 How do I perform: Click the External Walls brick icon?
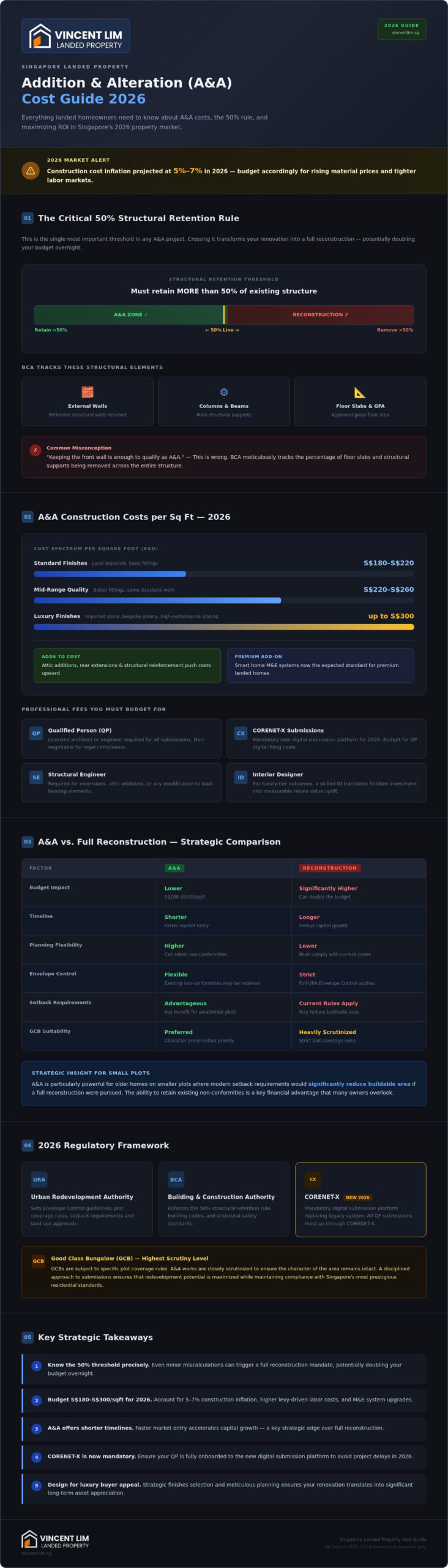point(88,392)
